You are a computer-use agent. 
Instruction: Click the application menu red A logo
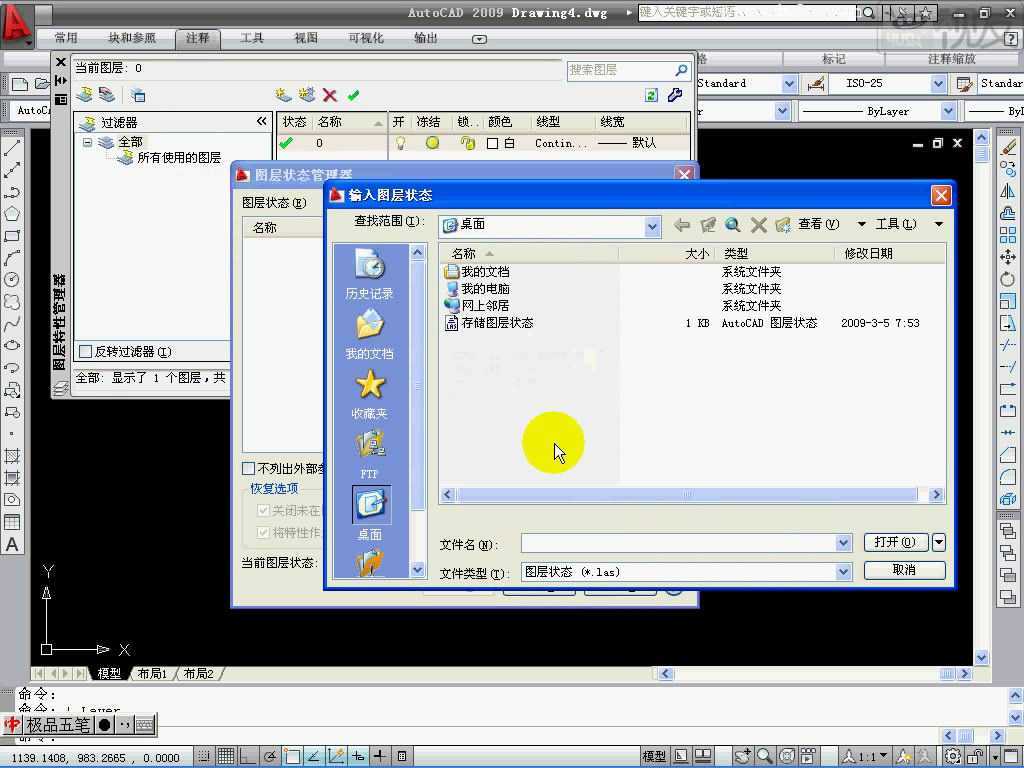coord(16,24)
